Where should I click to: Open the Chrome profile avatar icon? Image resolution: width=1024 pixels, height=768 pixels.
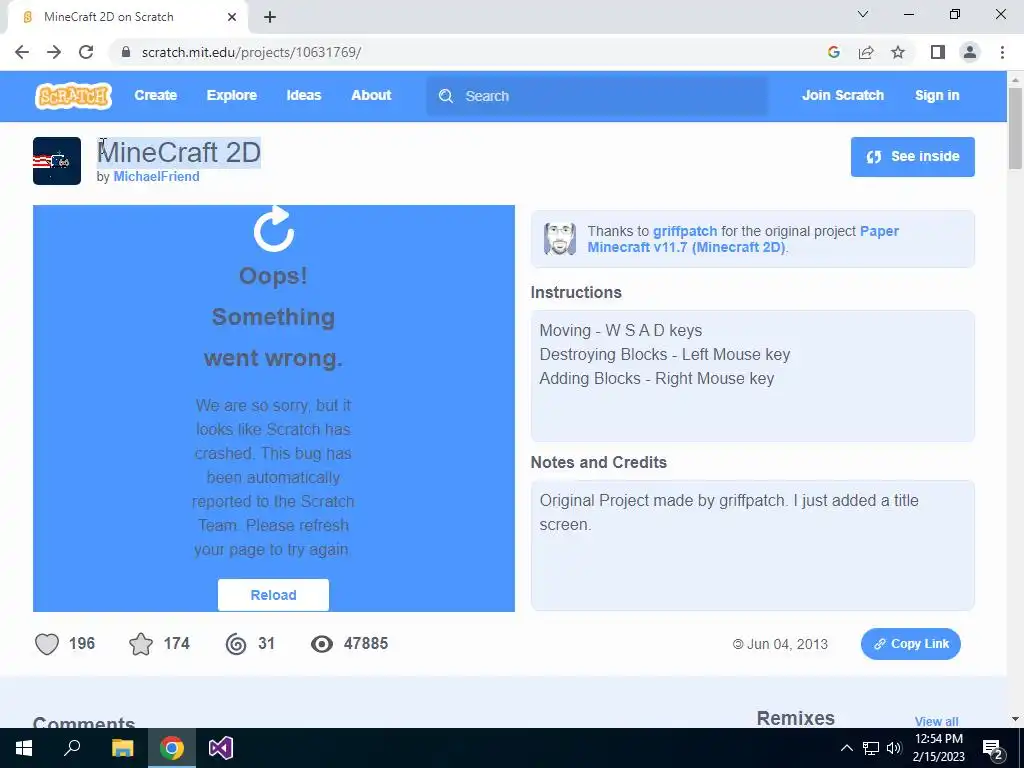click(970, 52)
